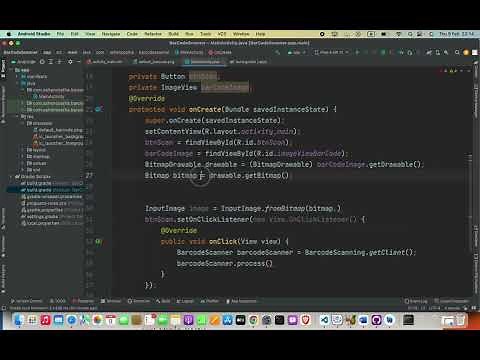The image size is (480, 360).
Task: Open the Android Studio application menu
Action: tap(34, 34)
